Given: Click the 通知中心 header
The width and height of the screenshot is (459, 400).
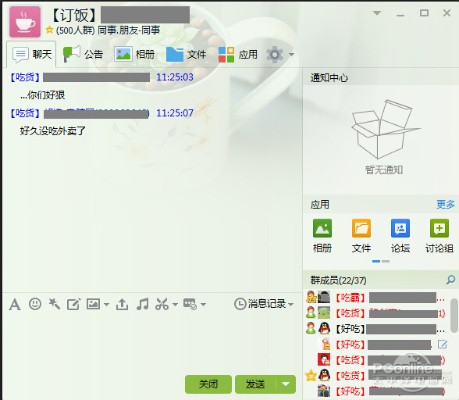Looking at the screenshot, I should (329, 78).
